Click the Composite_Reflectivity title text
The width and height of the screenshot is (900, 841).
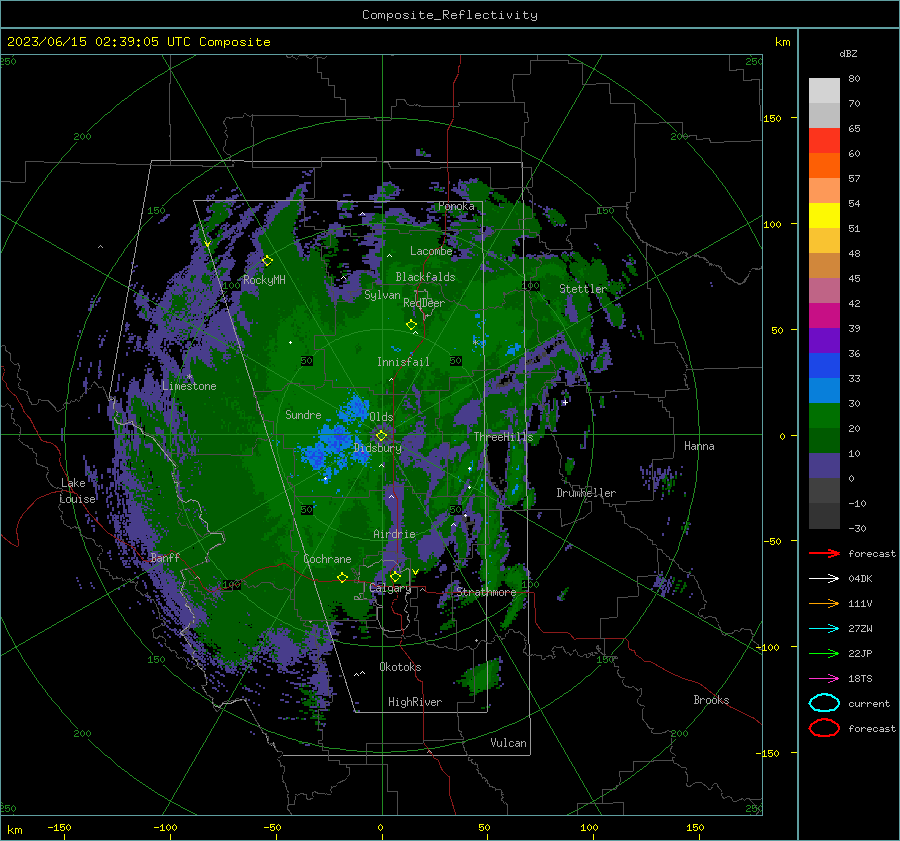(450, 15)
